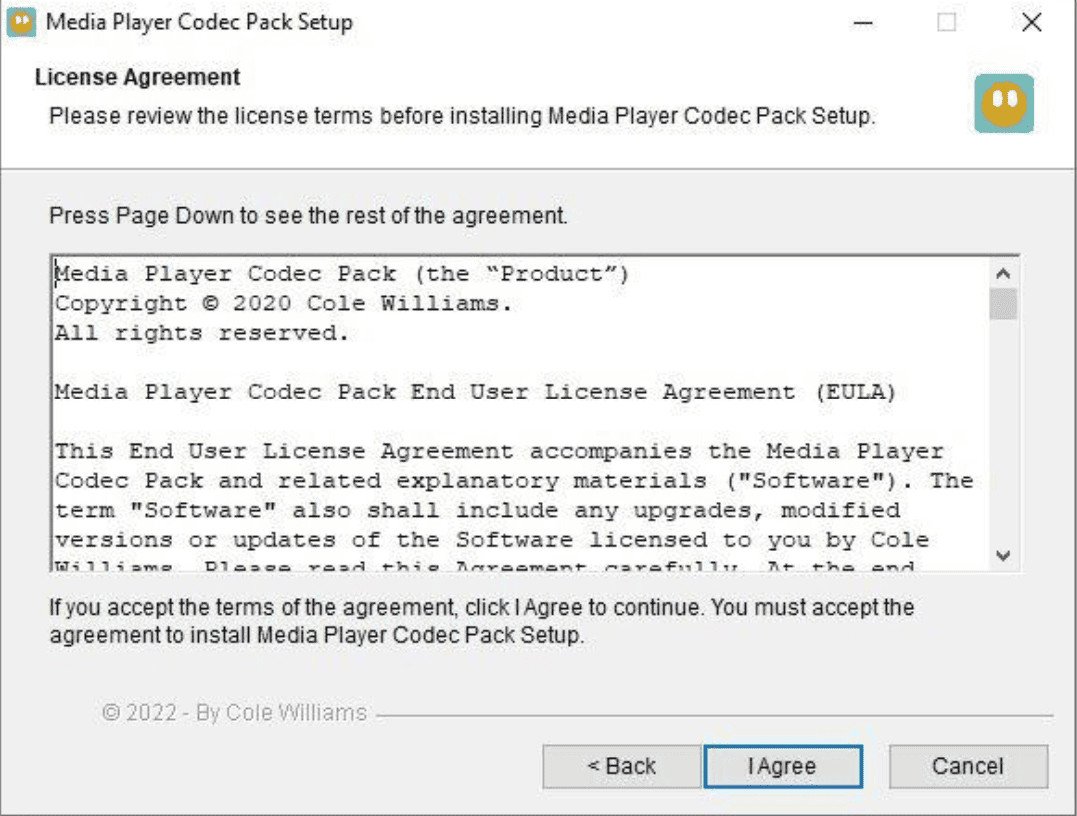Click the maximize button on the window

coord(945,21)
